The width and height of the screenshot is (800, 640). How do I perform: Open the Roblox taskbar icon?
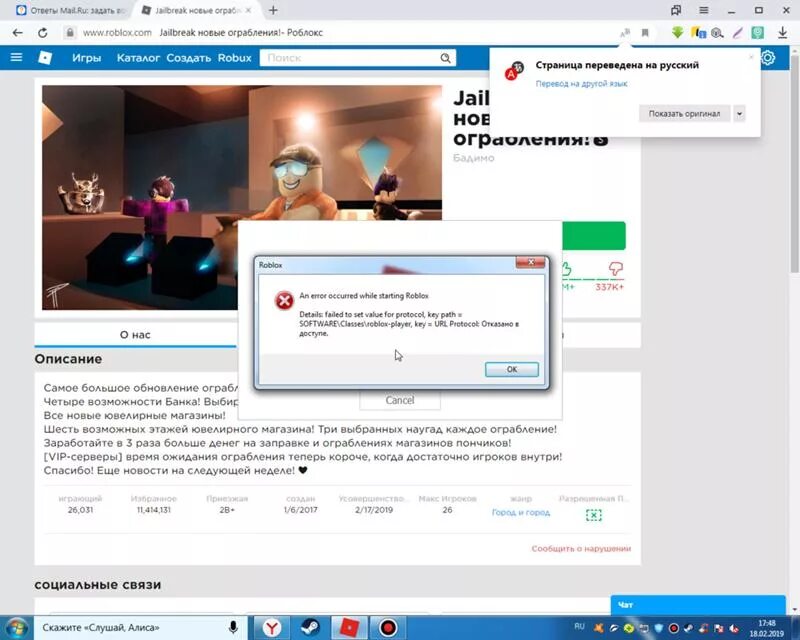point(349,627)
